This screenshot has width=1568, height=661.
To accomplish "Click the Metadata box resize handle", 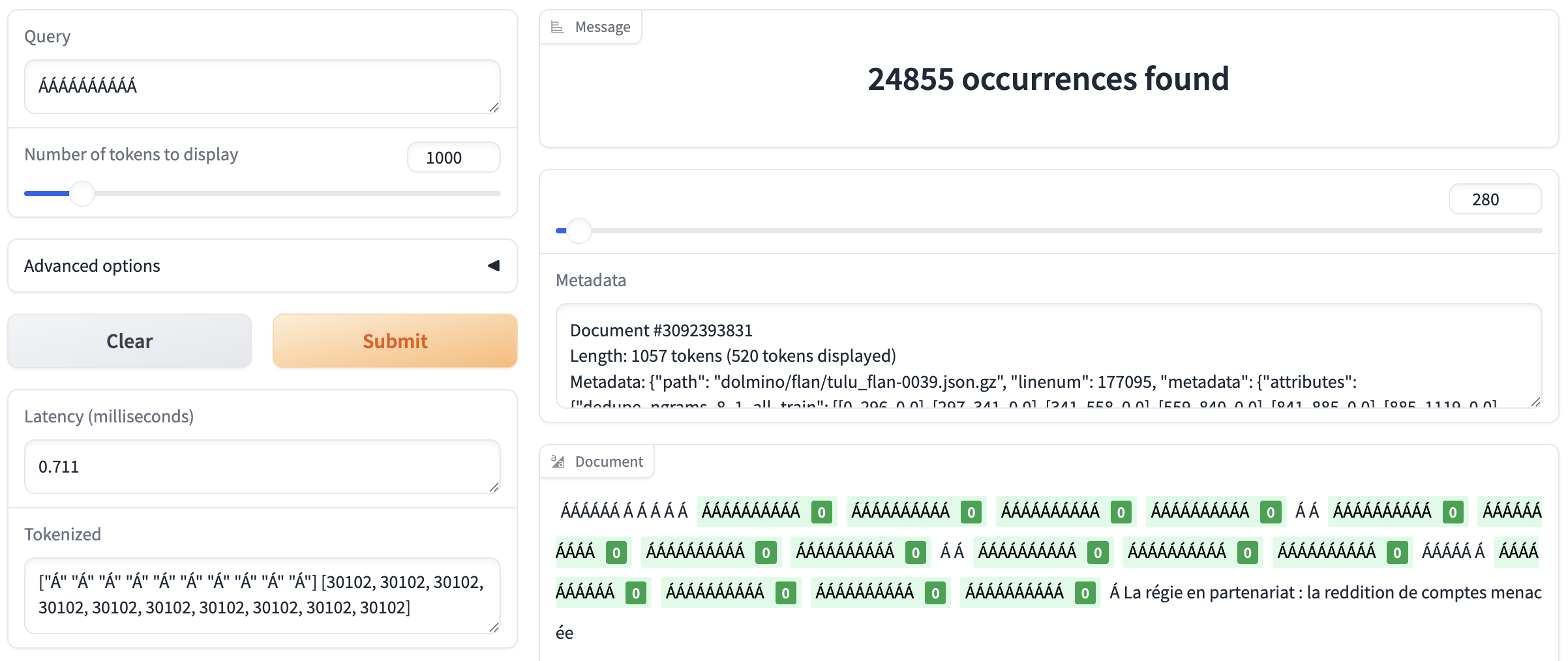I will tap(1535, 402).
